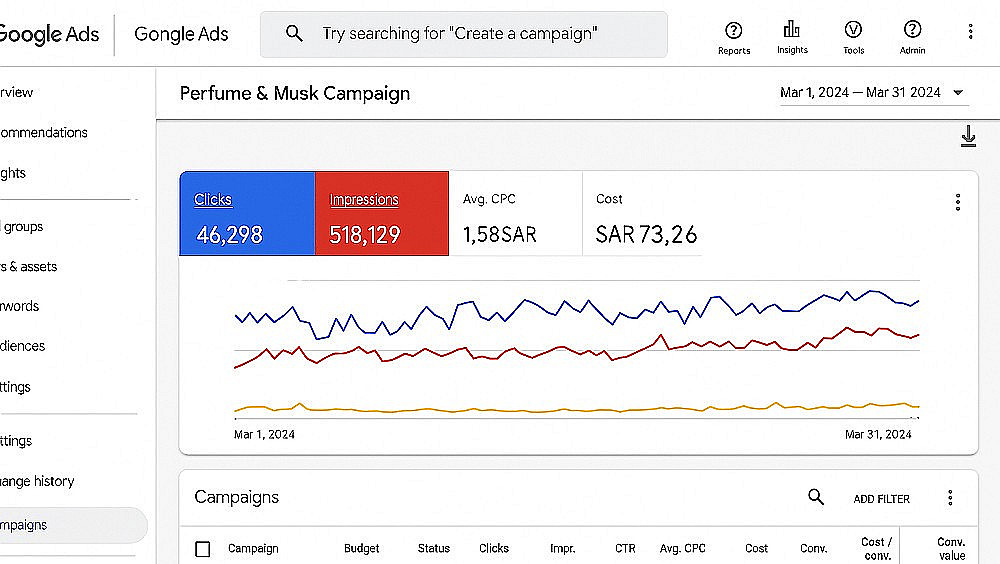
Task: Search the Campaigns table via magnifier icon
Action: [816, 497]
